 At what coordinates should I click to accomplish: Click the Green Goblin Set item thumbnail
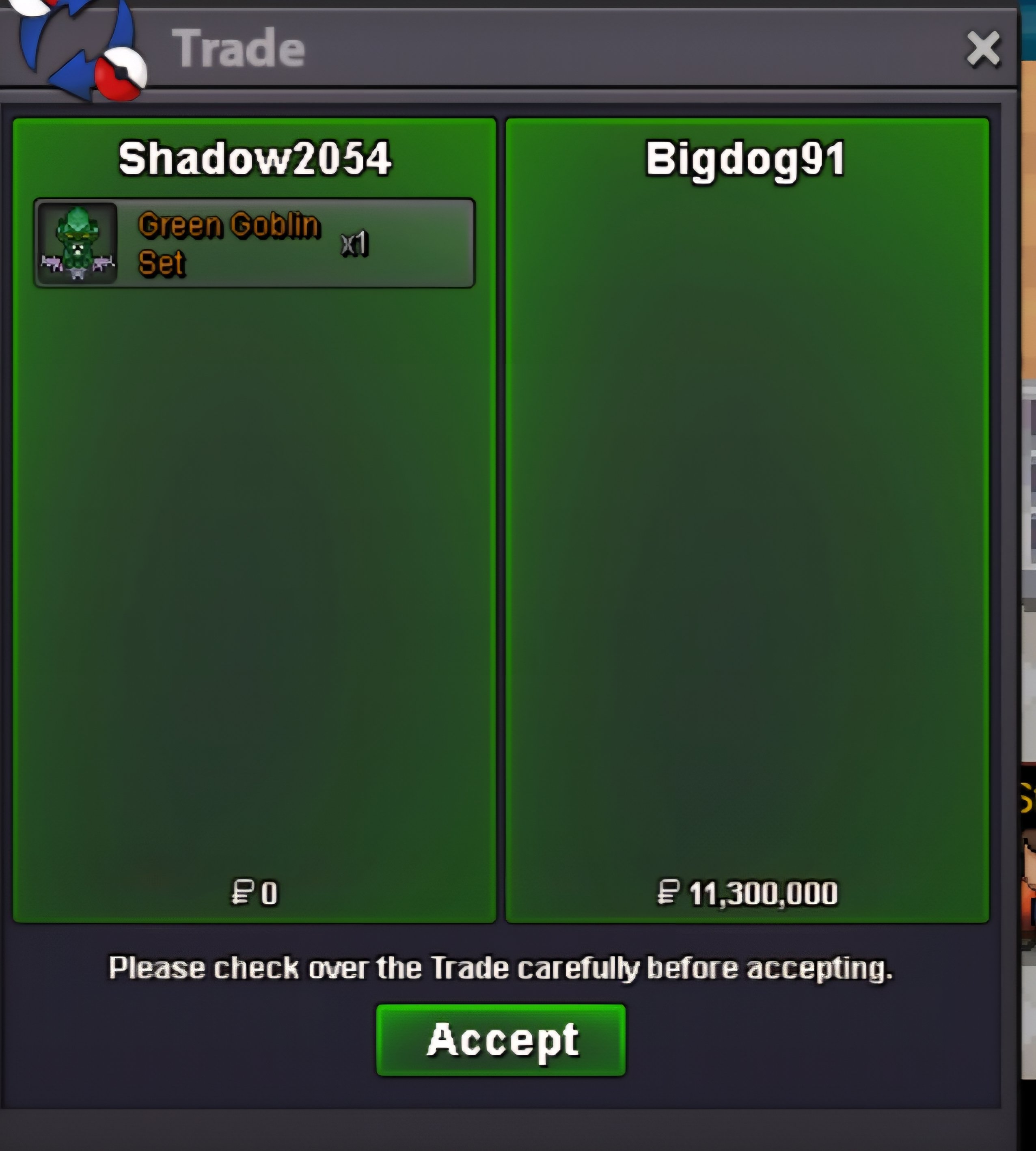point(78,243)
